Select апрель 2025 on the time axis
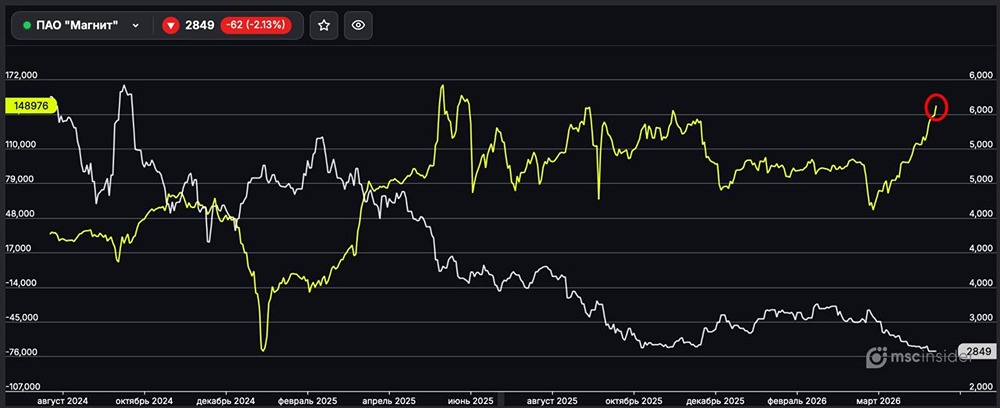 pyautogui.click(x=388, y=401)
